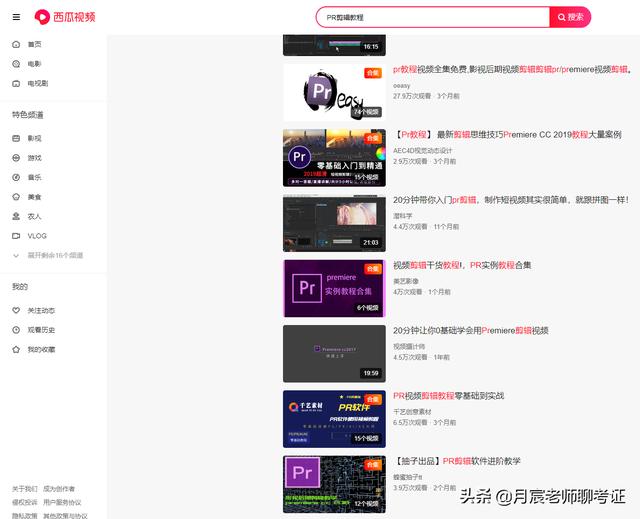Open 用户服务协议 footer link
The height and width of the screenshot is (519, 640).
pyautogui.click(x=62, y=502)
